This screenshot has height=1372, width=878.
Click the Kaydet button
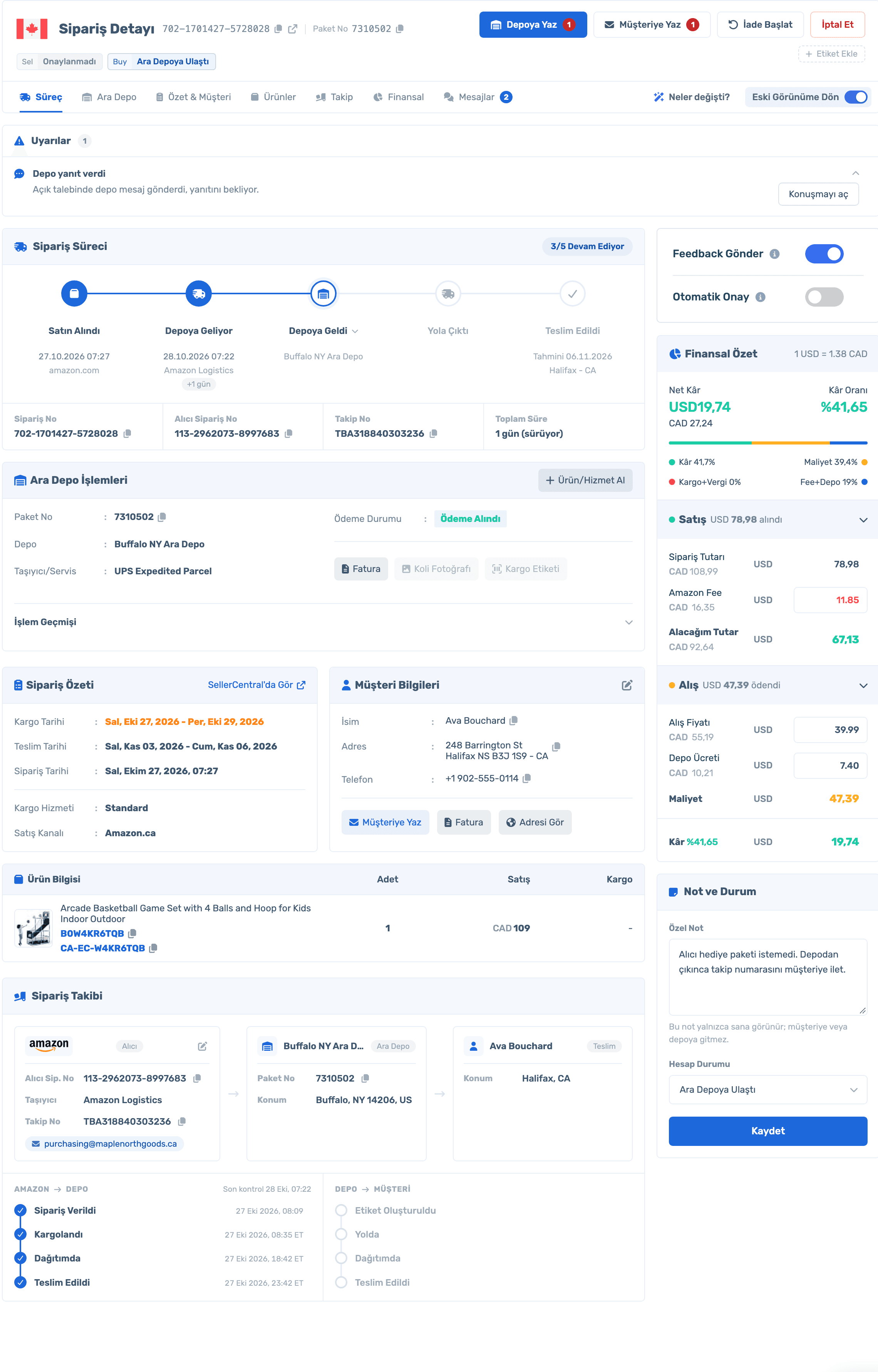tap(767, 1131)
